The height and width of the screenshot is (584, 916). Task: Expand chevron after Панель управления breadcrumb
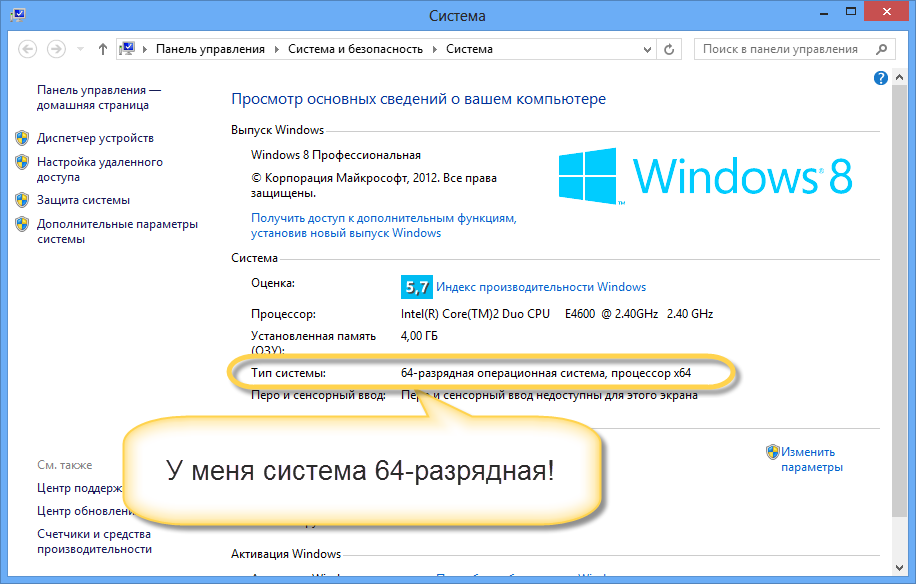point(277,49)
